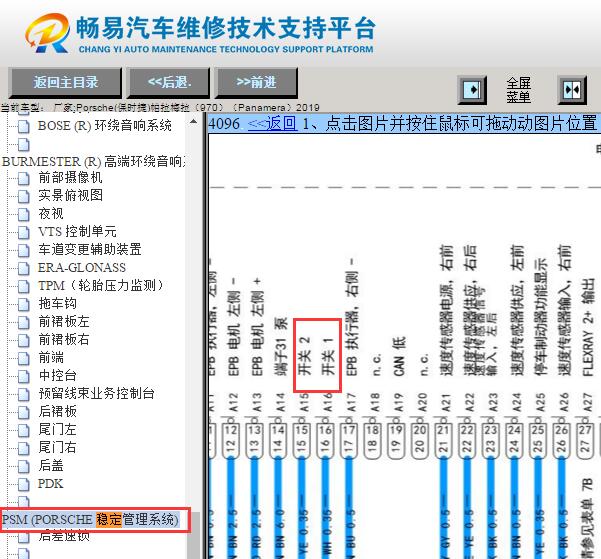The image size is (601, 559).
Task: Select 后裙板 in the tree
Action: (x=57, y=411)
